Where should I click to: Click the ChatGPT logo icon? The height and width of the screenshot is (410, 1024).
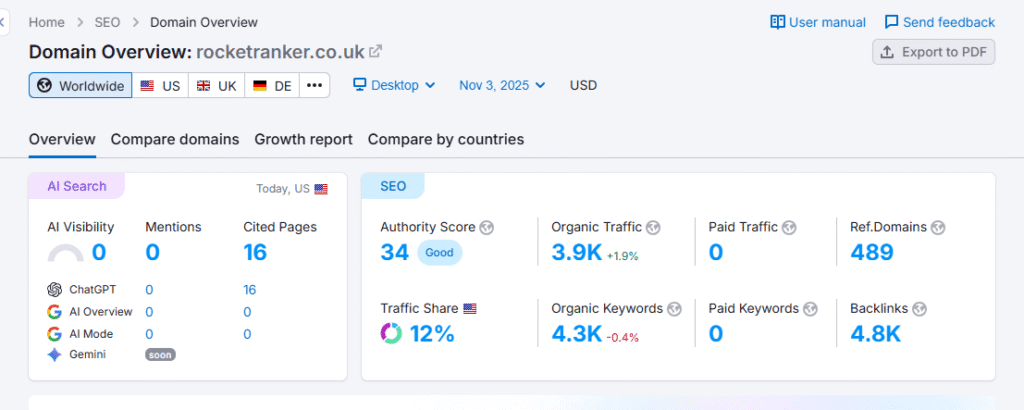point(55,290)
